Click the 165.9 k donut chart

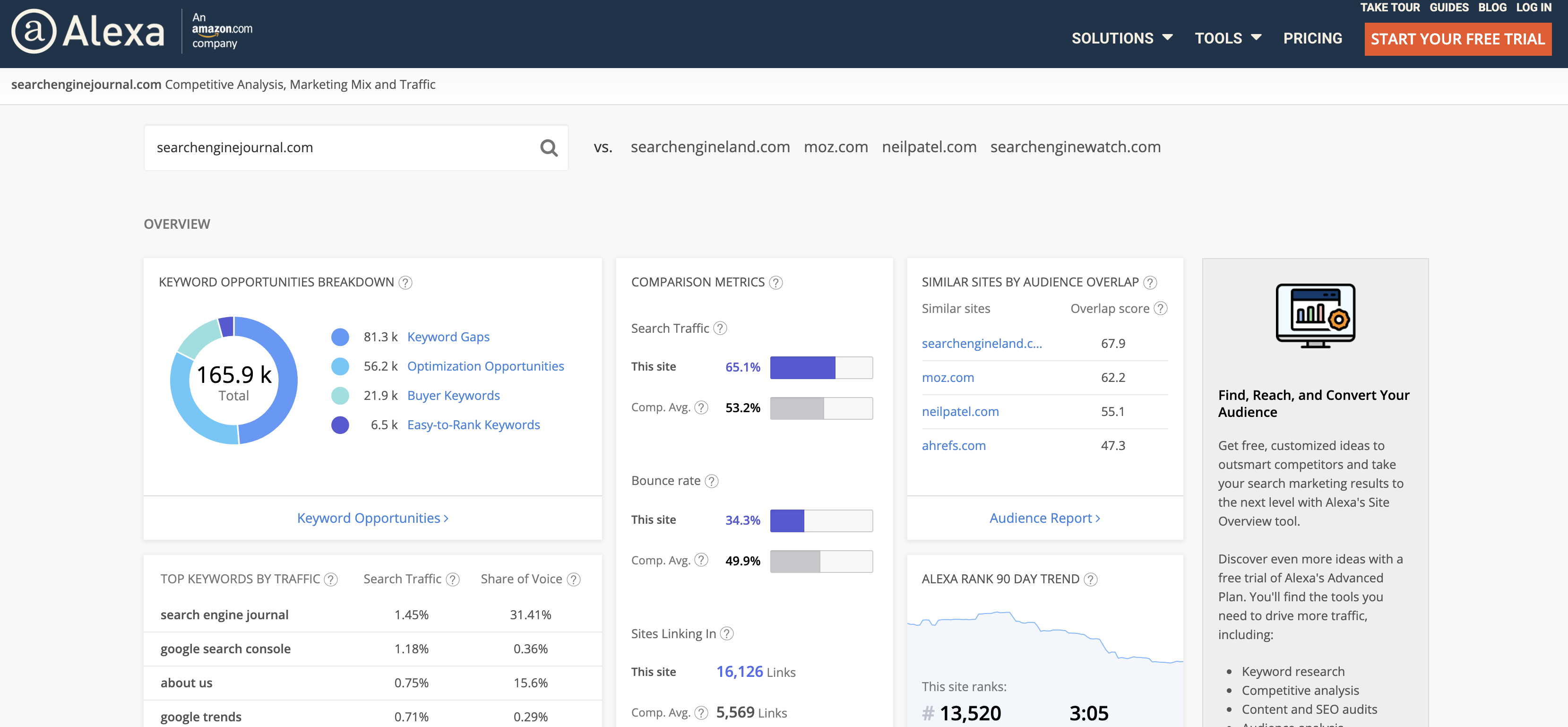(234, 381)
